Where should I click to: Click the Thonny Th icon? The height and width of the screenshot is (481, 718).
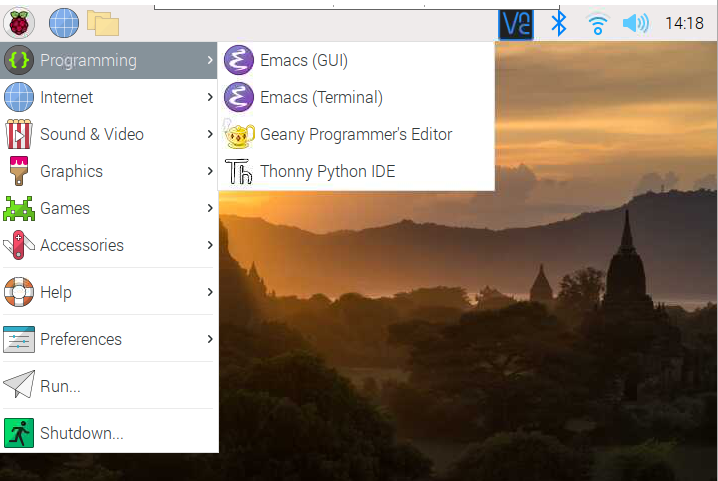(x=239, y=171)
